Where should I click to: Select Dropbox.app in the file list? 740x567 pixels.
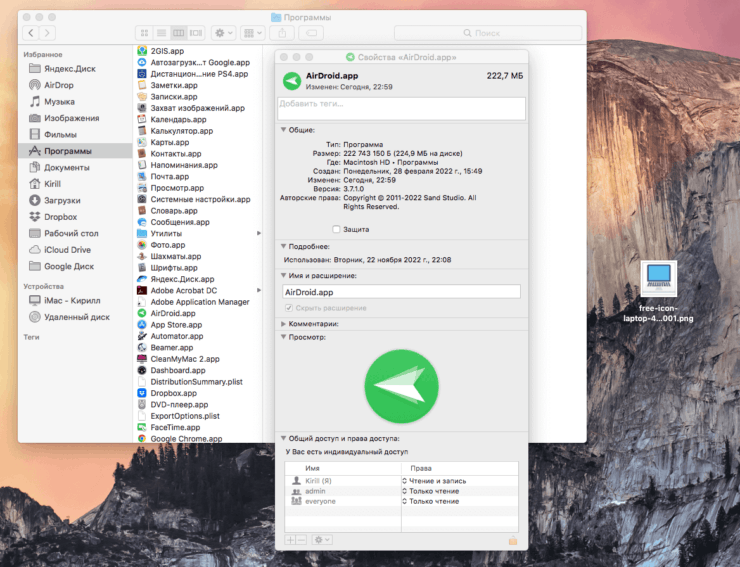pos(173,393)
